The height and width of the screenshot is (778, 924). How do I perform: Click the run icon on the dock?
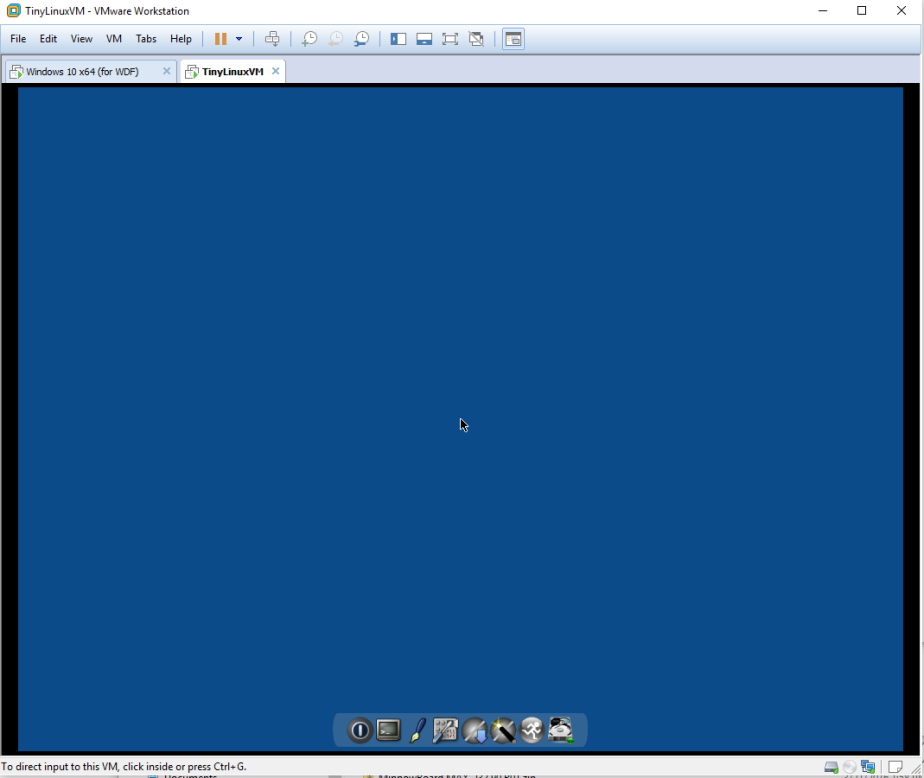click(531, 730)
